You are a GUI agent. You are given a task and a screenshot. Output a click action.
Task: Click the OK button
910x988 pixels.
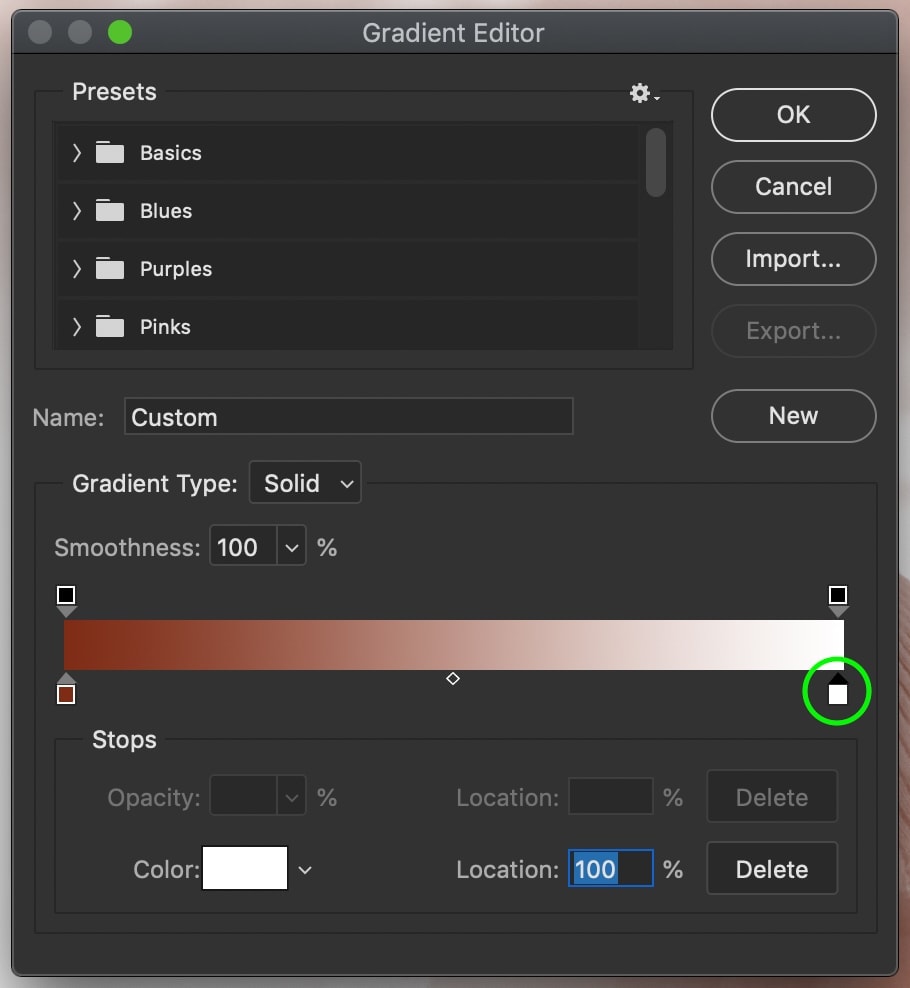[x=793, y=115]
